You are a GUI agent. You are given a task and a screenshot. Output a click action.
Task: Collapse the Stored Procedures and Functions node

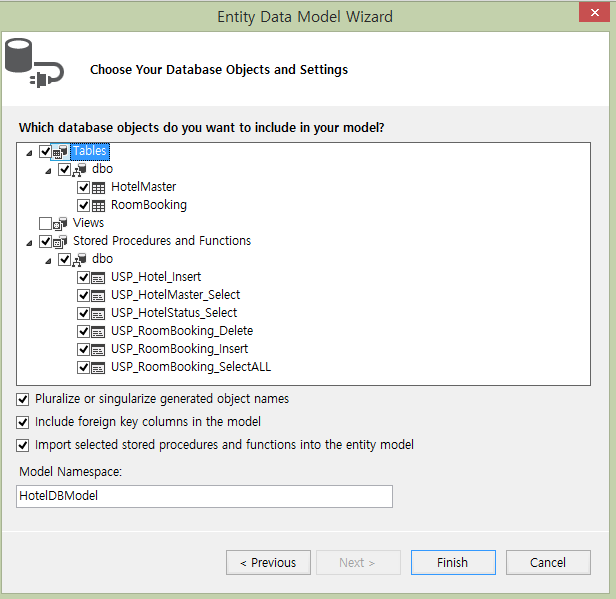(x=29, y=243)
